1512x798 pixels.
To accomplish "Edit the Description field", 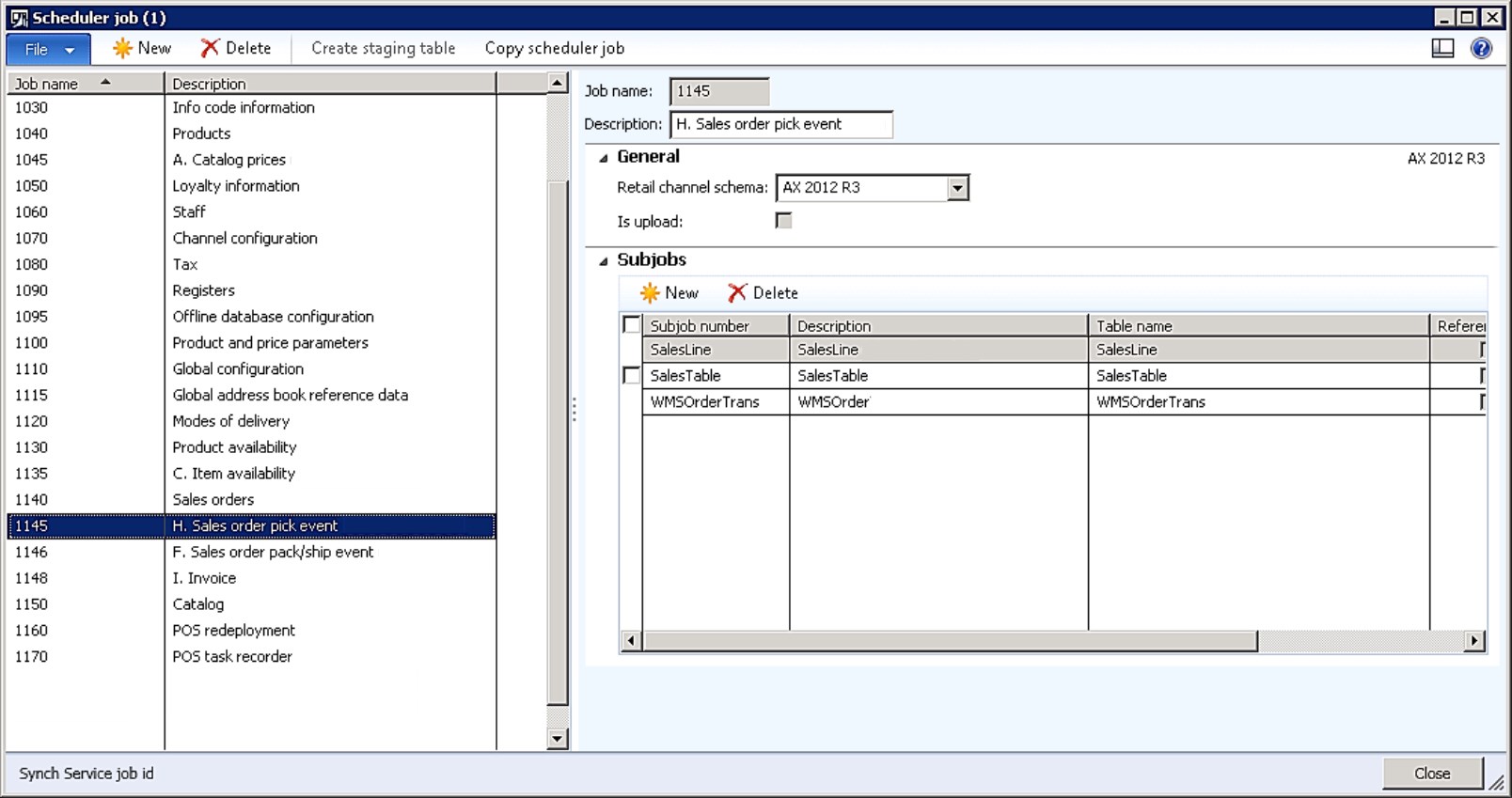I will point(781,124).
